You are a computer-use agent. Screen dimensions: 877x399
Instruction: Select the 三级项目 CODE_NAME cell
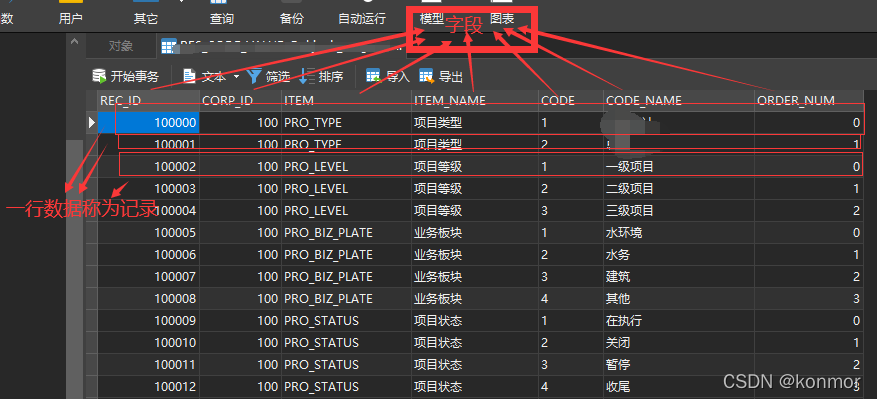coord(679,210)
